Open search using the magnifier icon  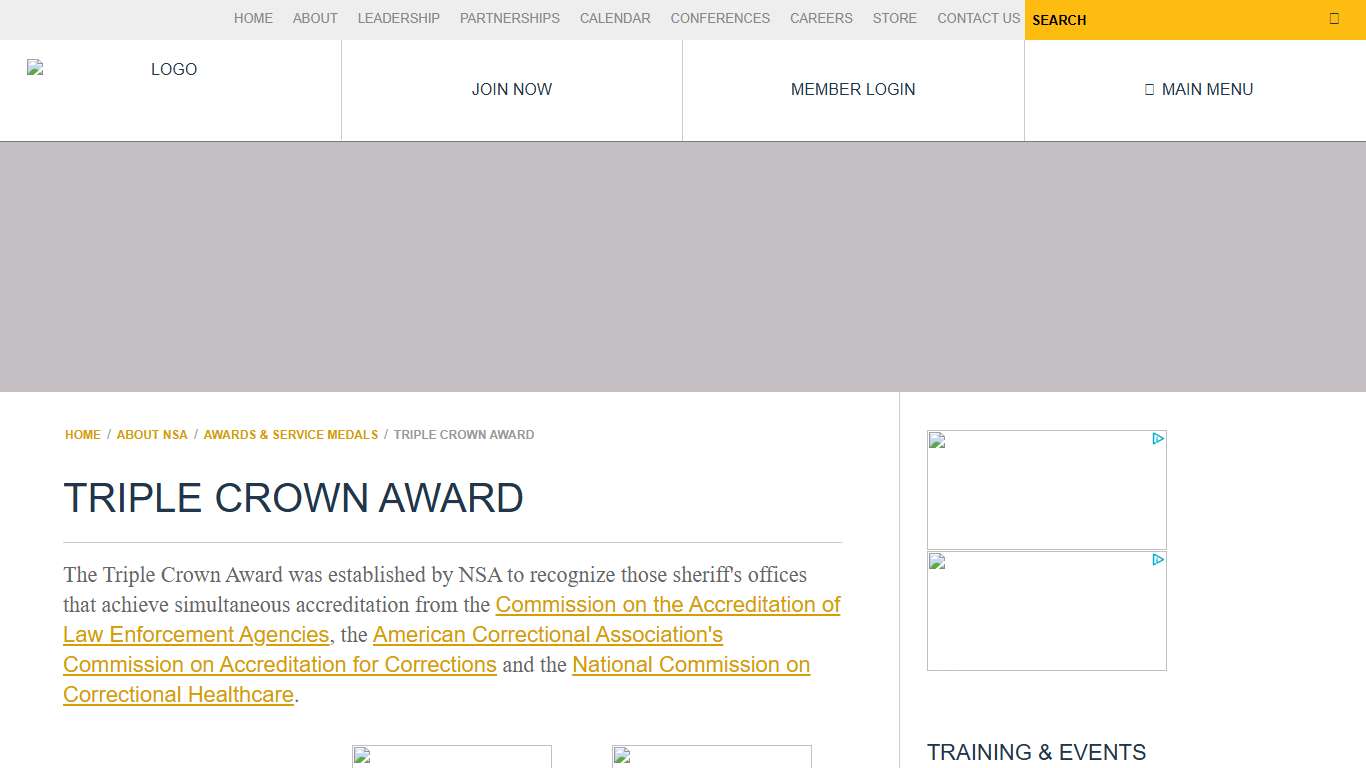(1334, 18)
